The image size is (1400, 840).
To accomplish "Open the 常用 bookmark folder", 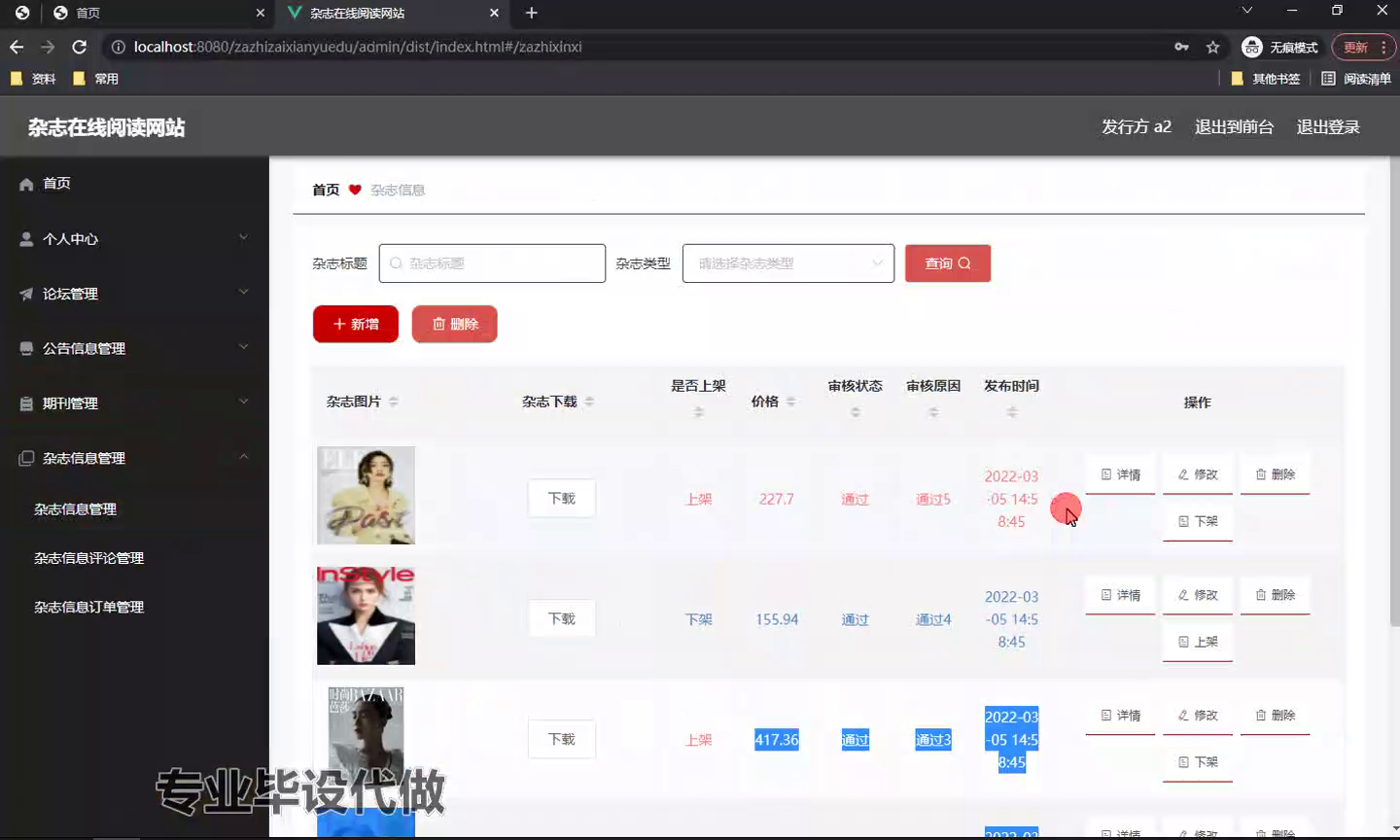I will tap(95, 79).
